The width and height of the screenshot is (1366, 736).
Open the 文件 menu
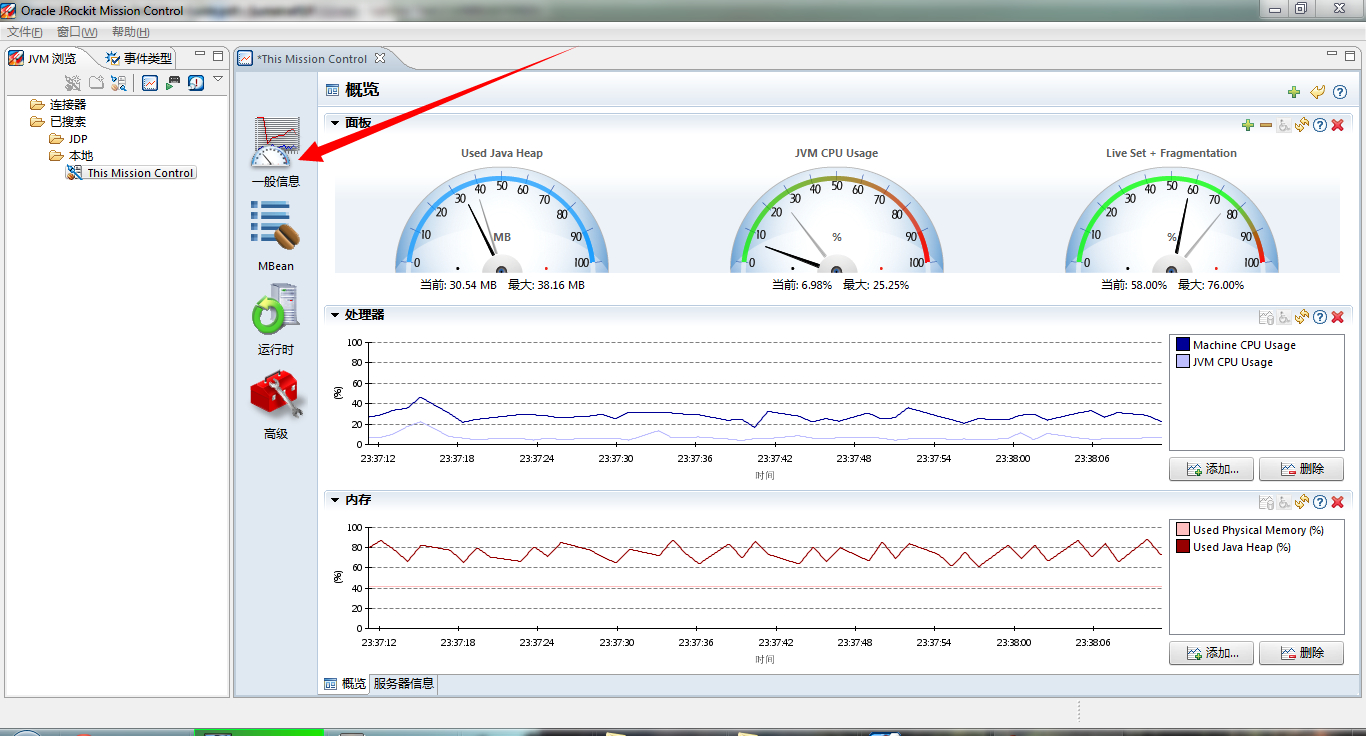tap(25, 32)
